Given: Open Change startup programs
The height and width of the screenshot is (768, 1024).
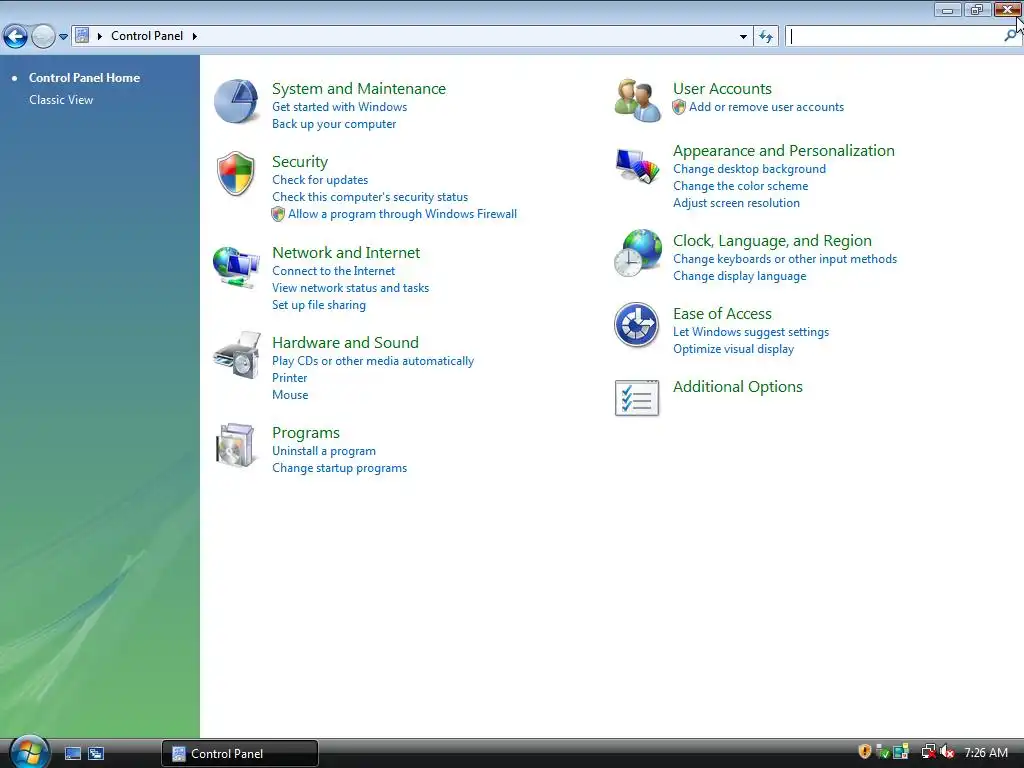Looking at the screenshot, I should [x=340, y=468].
